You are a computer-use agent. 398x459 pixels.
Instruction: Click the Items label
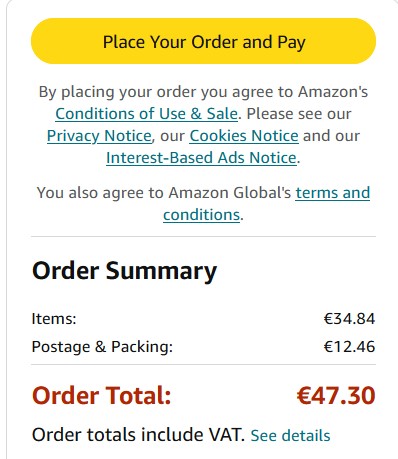click(54, 319)
